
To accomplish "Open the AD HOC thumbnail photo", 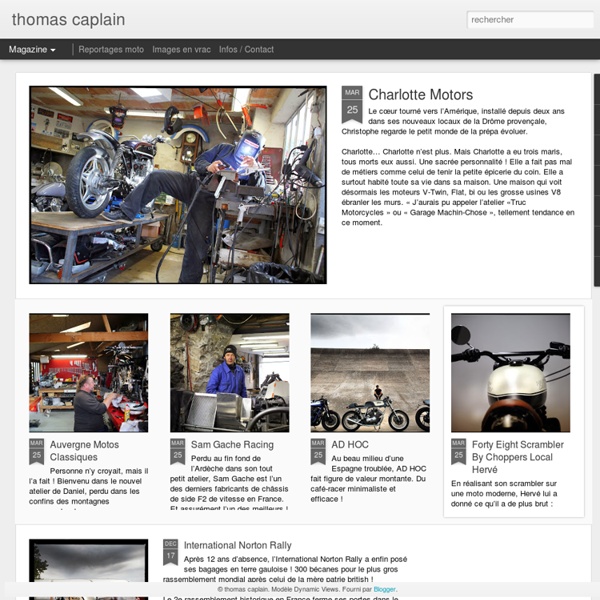I will coord(370,373).
